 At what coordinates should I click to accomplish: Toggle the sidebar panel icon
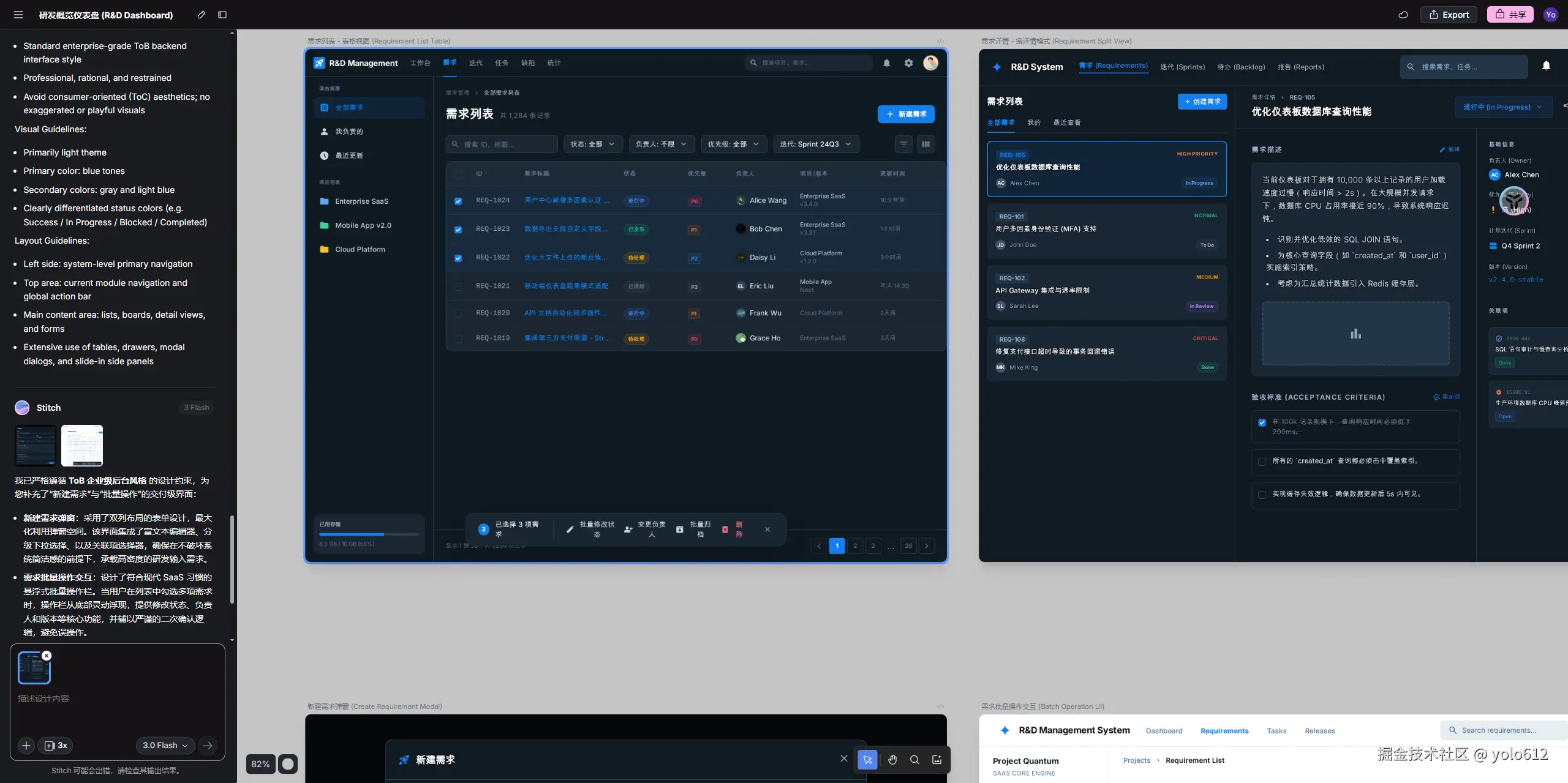click(222, 15)
